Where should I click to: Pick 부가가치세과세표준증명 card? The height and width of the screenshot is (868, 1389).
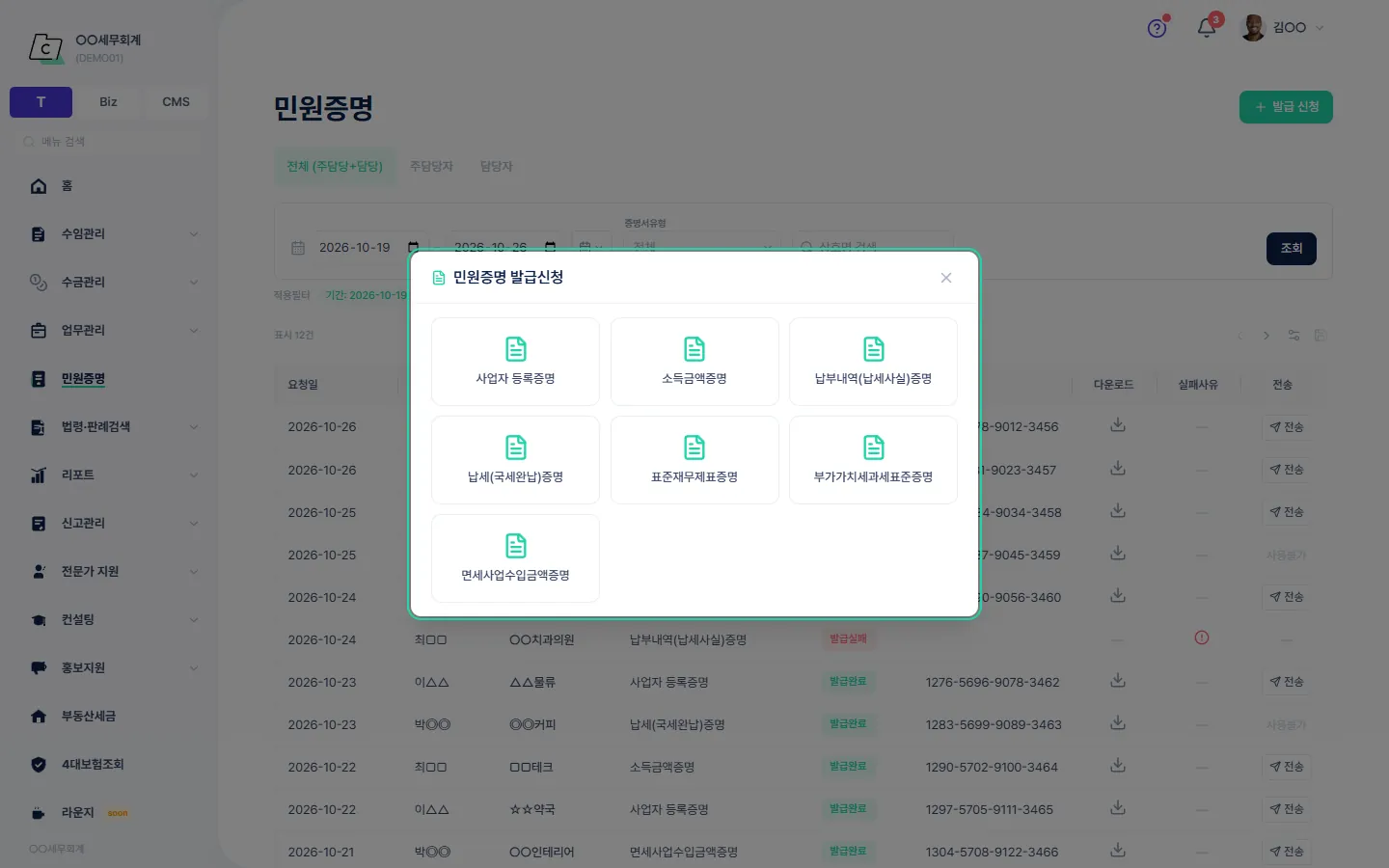(x=873, y=460)
